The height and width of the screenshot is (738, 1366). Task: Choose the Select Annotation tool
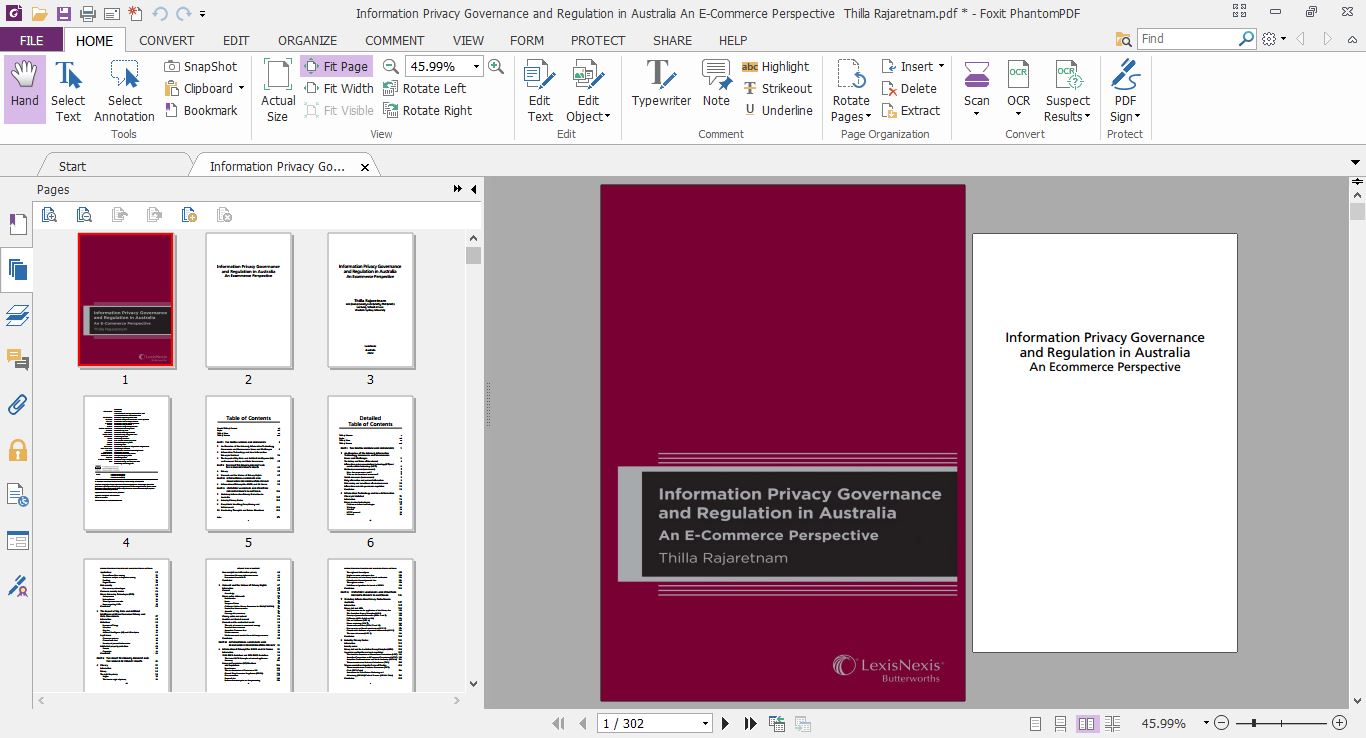(124, 91)
